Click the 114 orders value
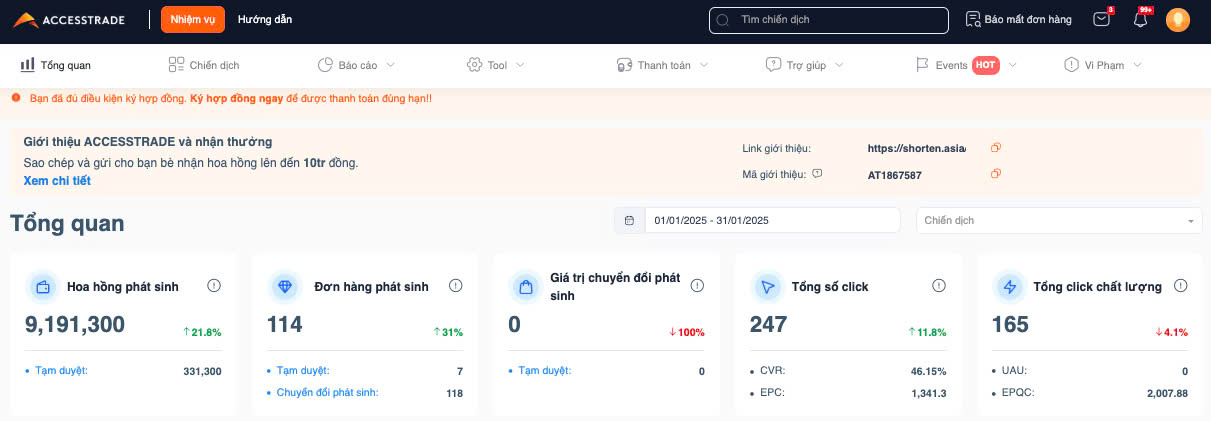The width and height of the screenshot is (1211, 421). 285,324
